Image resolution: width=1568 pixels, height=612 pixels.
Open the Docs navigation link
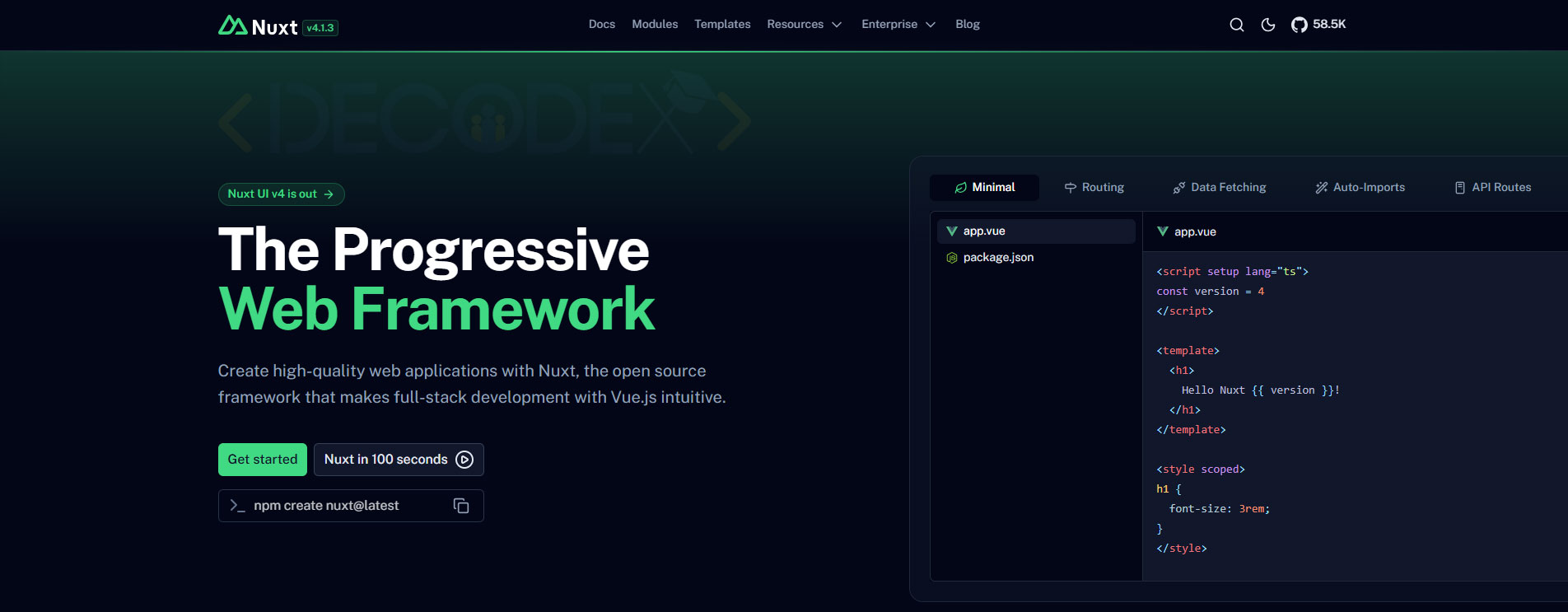(x=601, y=25)
